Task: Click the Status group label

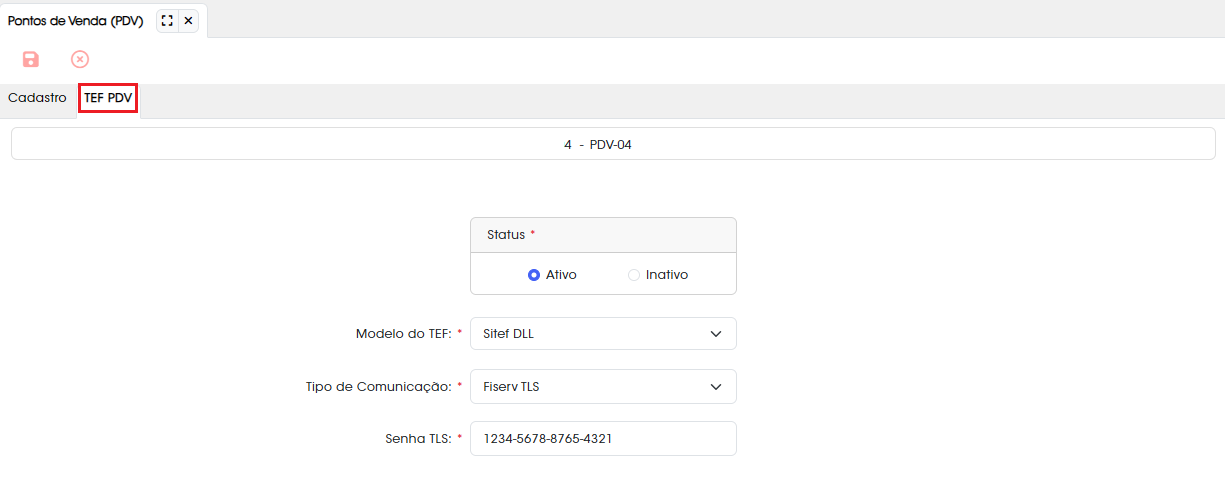Action: (506, 235)
